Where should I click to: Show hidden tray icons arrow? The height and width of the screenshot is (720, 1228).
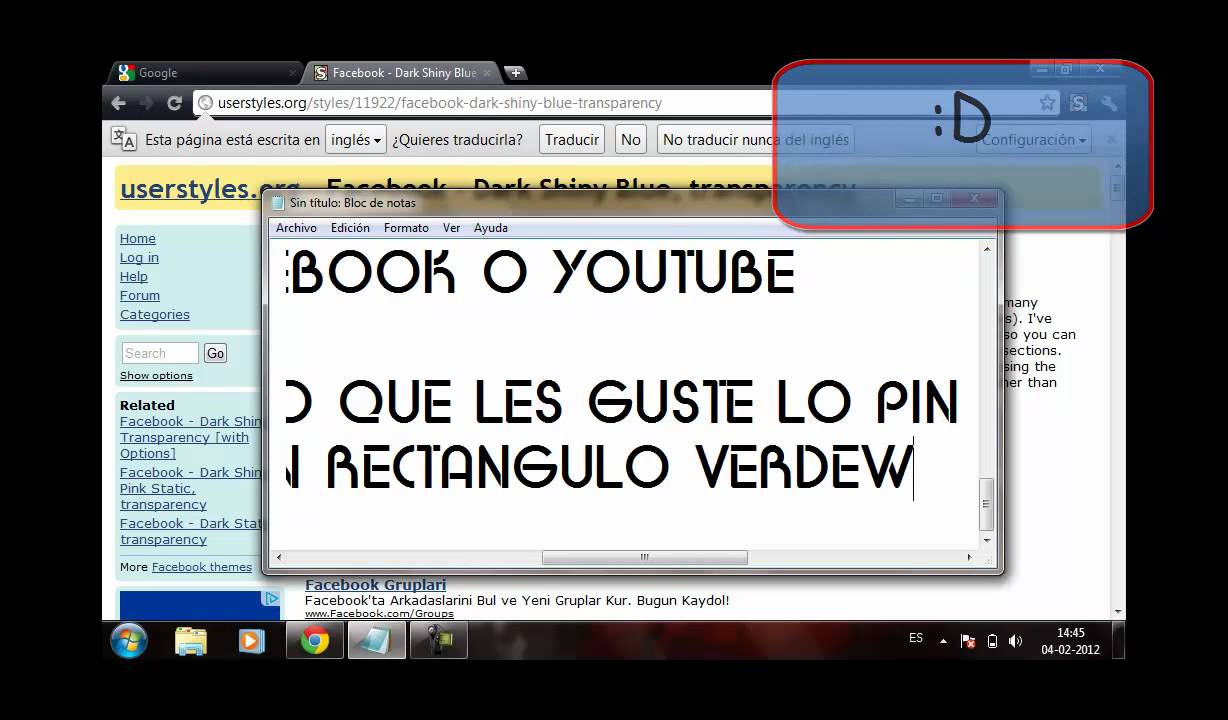click(943, 641)
